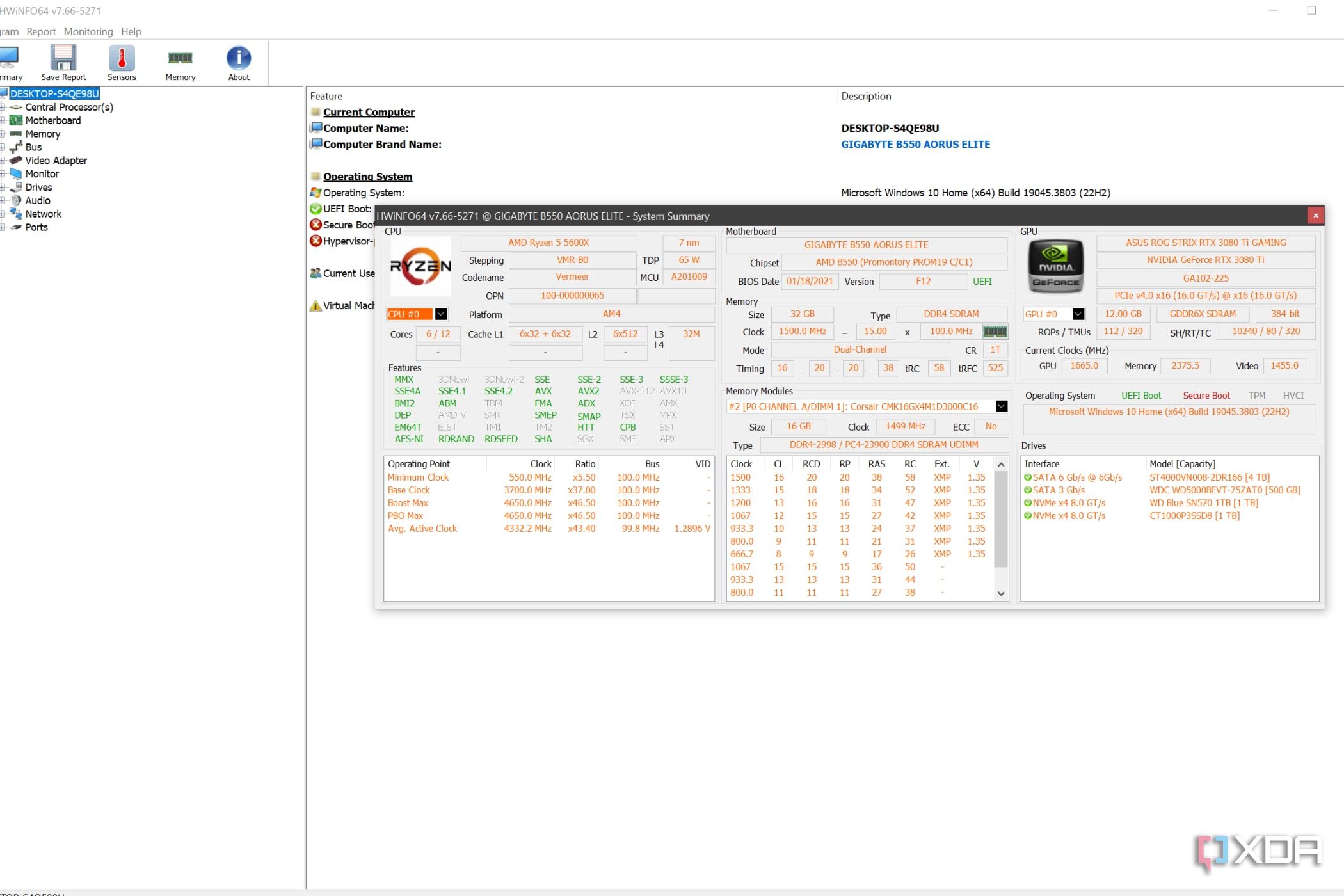Viewport: 1344px width, 896px height.
Task: Open the CPU #0 selector dropdown
Action: [x=441, y=314]
